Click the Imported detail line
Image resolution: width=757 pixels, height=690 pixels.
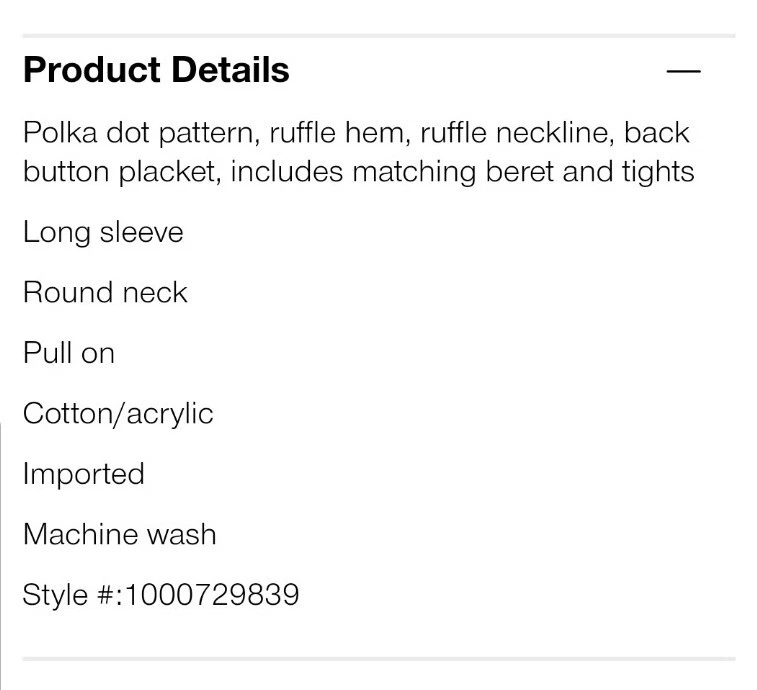84,473
